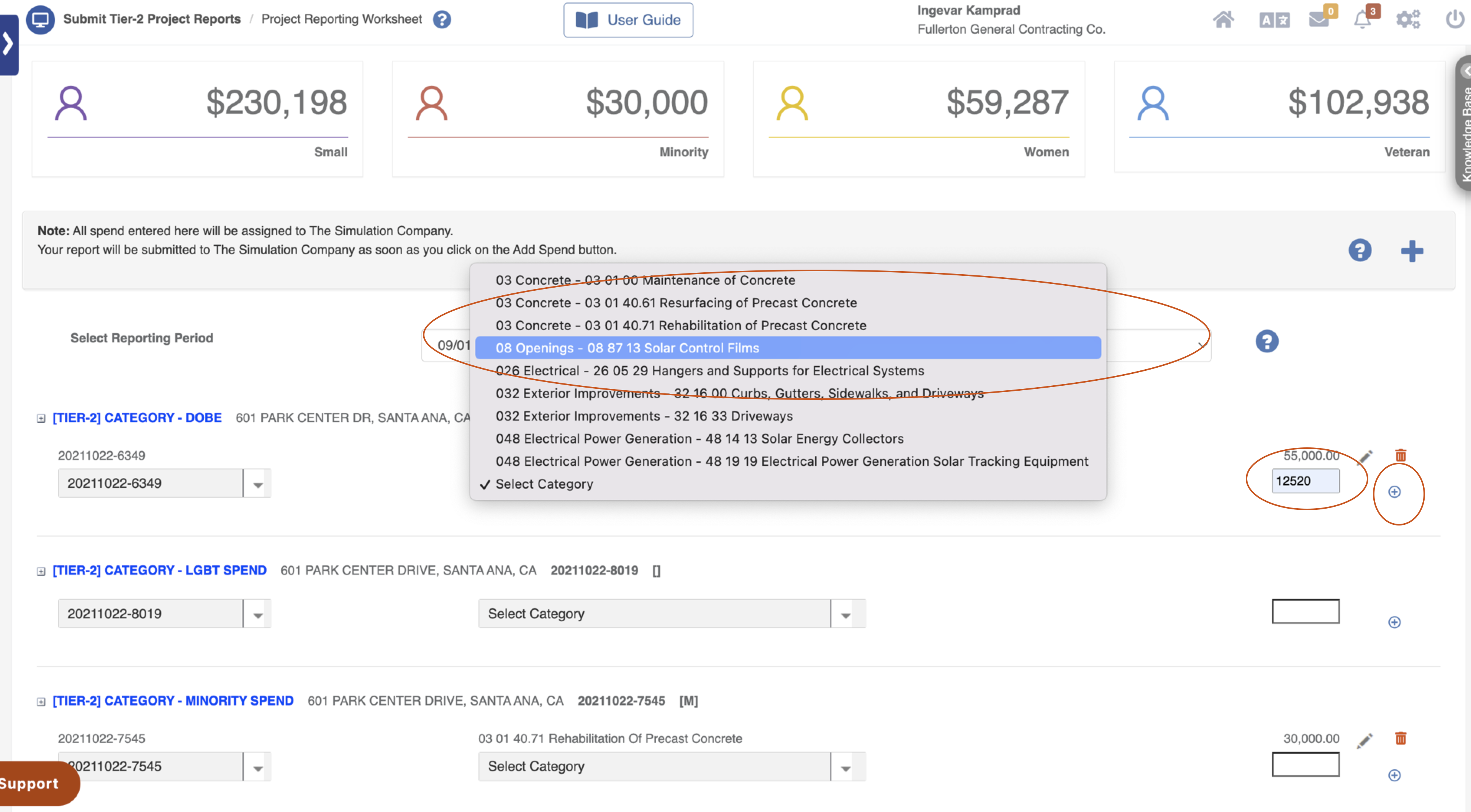
Task: Open the Category - DOBE link
Action: tap(137, 418)
